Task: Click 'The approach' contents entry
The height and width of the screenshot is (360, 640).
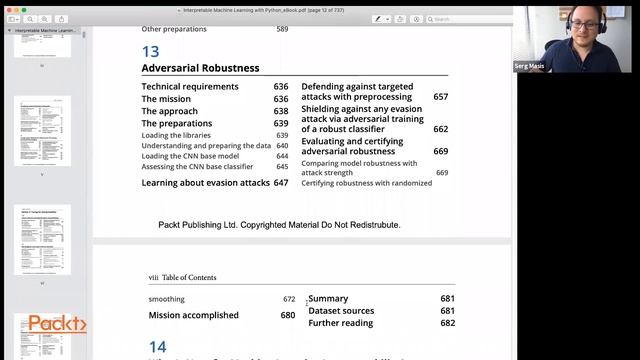Action: pos(169,111)
